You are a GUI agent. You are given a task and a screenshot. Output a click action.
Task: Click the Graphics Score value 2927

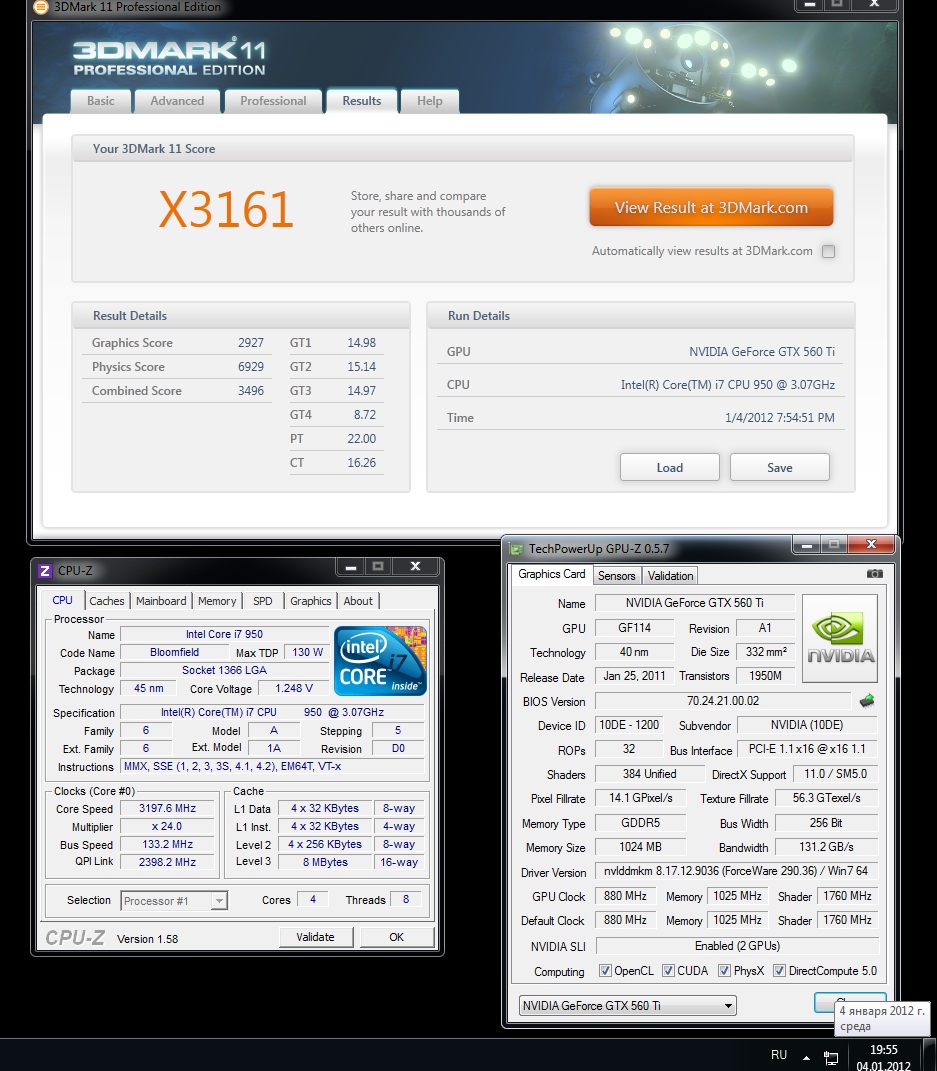coord(251,343)
